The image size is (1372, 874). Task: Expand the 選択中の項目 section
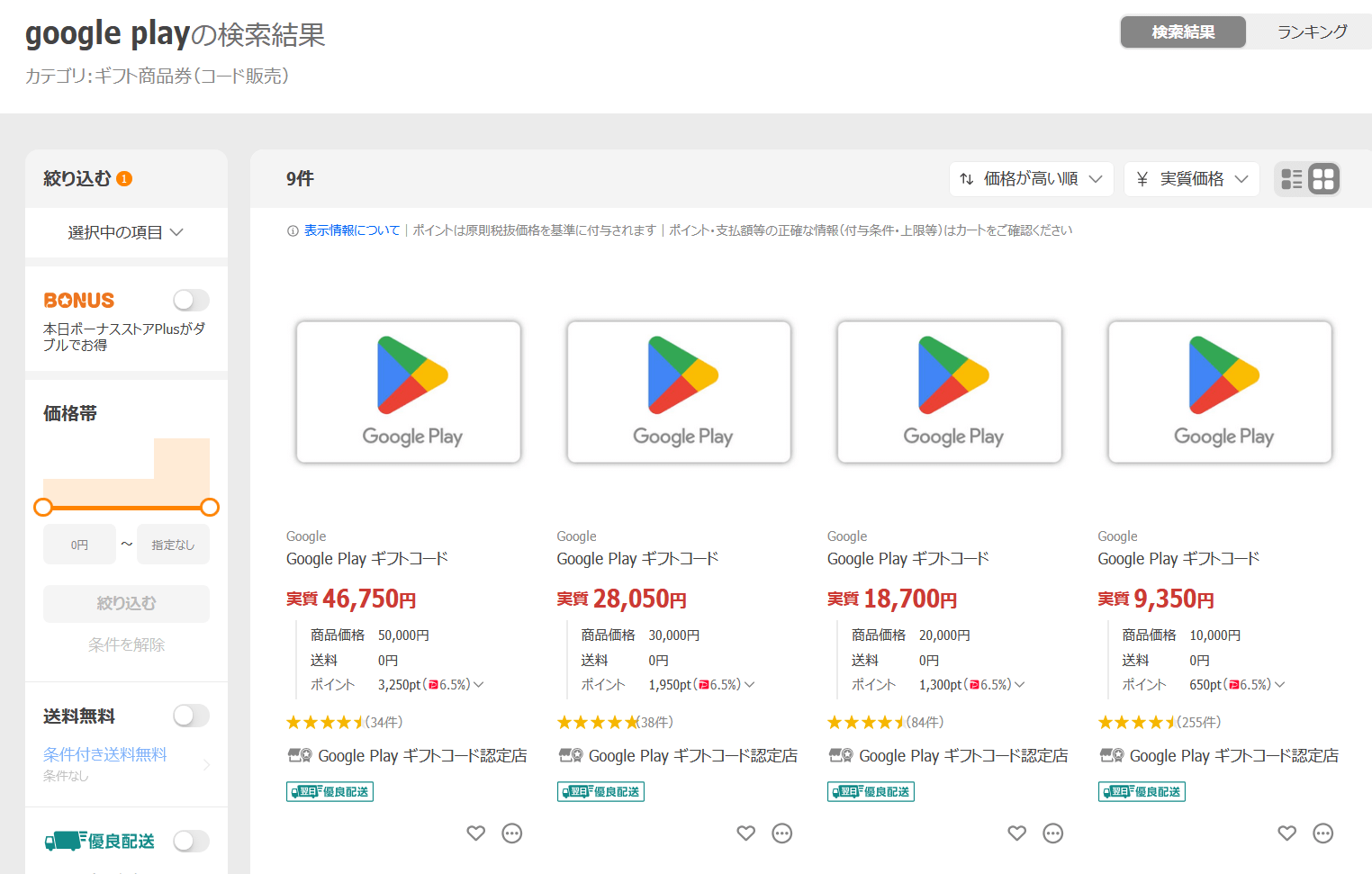tap(126, 232)
